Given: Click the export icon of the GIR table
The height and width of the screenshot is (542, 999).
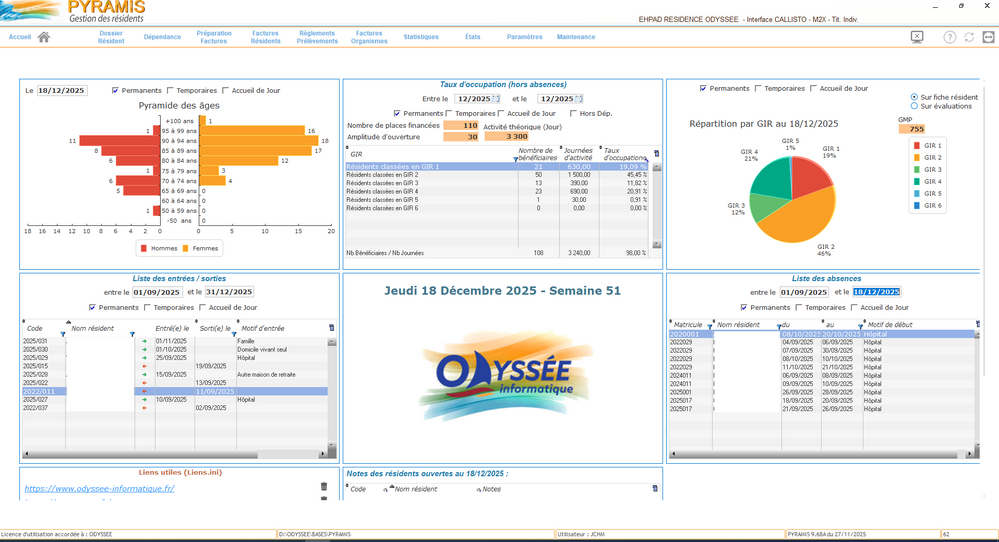Looking at the screenshot, I should coord(656,154).
